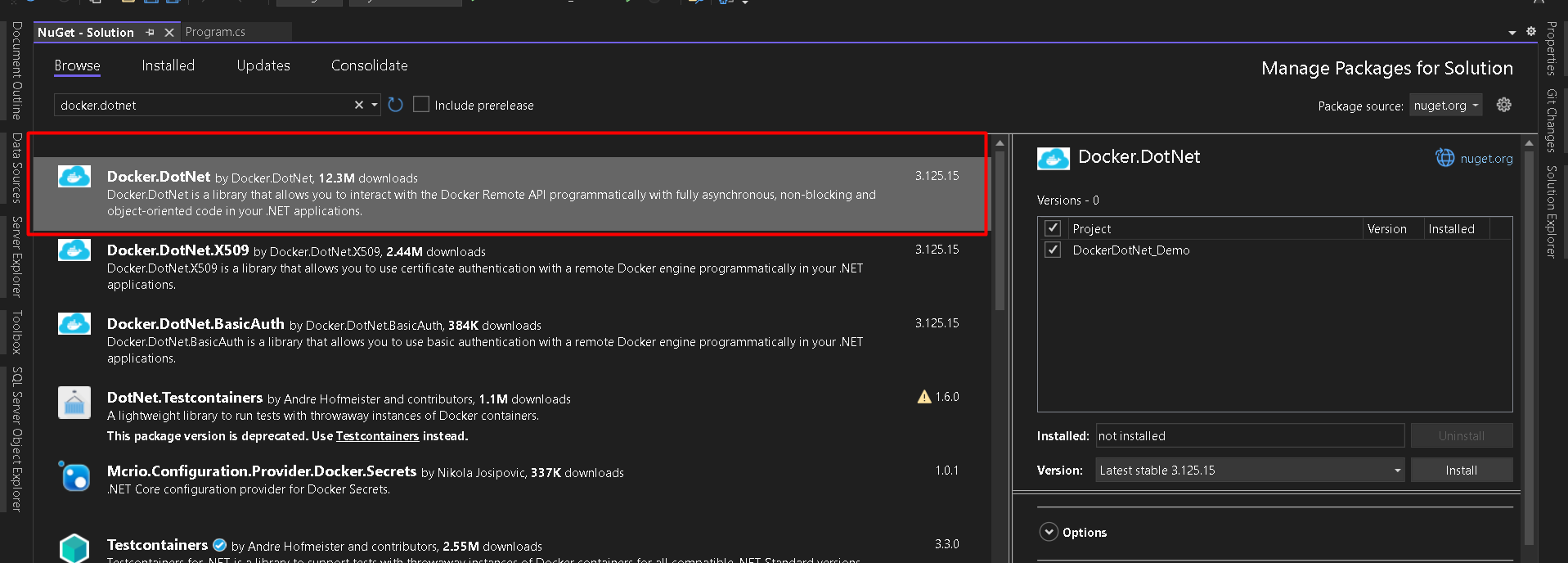Select the Mcrio.Configuration.Provider.Docker.Secrets package title
The image size is (1568, 563).
click(262, 471)
